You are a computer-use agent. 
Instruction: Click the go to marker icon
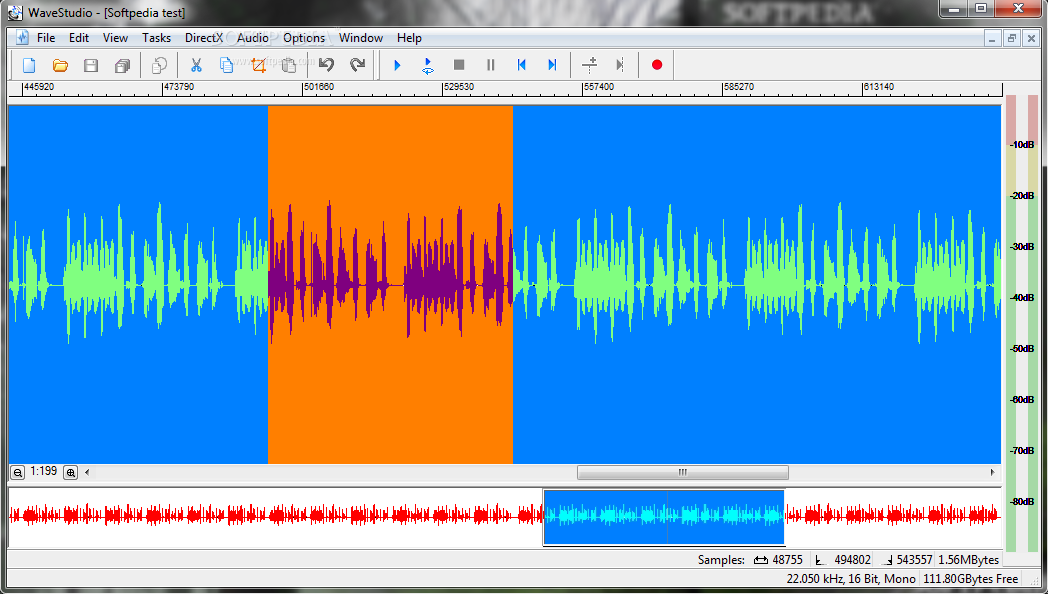(620, 65)
